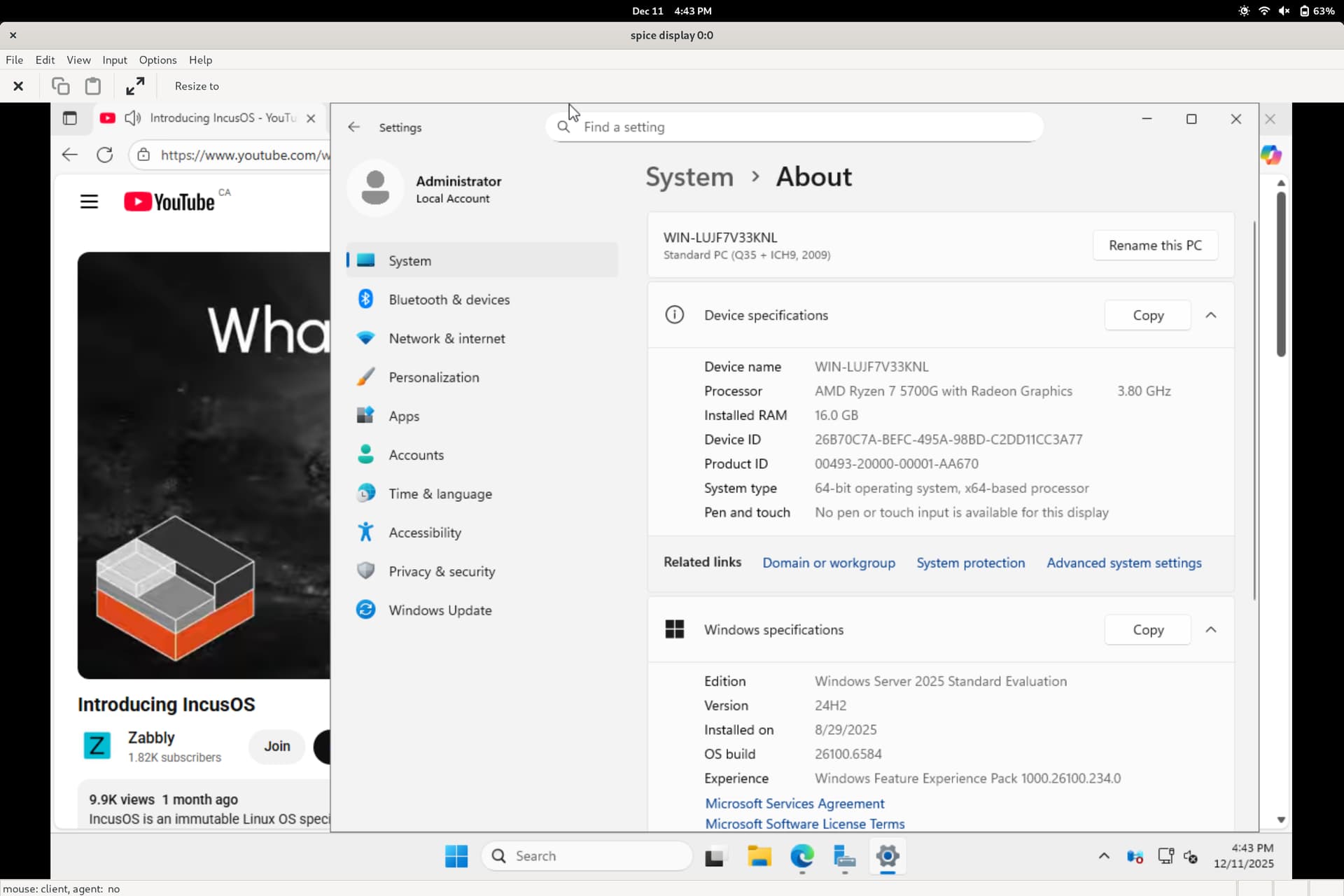
Task: Open Advanced system settings link
Action: [x=1123, y=563]
